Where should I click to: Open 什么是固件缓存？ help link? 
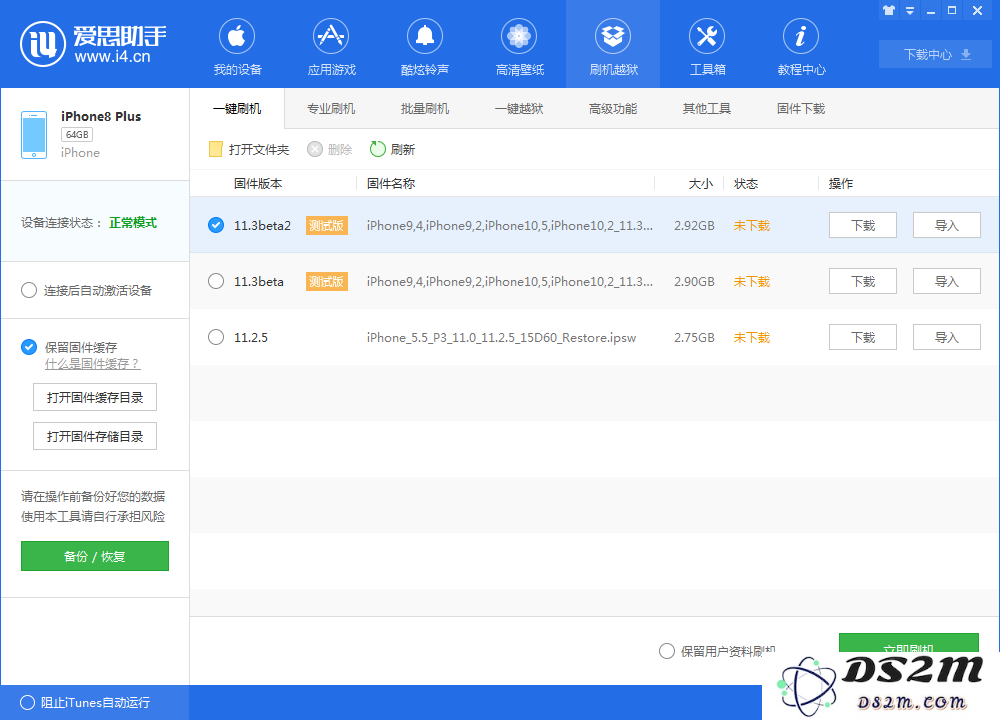[92, 364]
